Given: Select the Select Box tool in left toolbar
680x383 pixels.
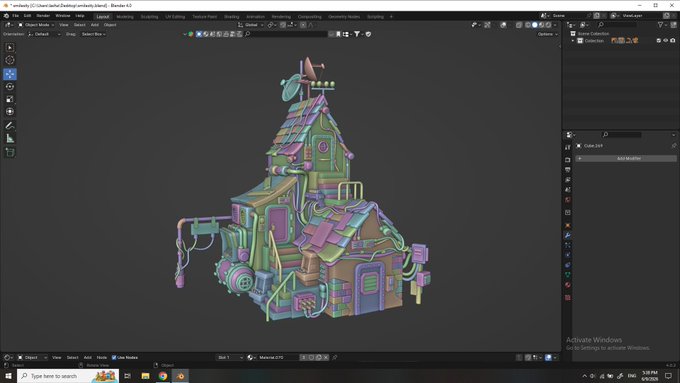Looking at the screenshot, I should click(x=10, y=47).
